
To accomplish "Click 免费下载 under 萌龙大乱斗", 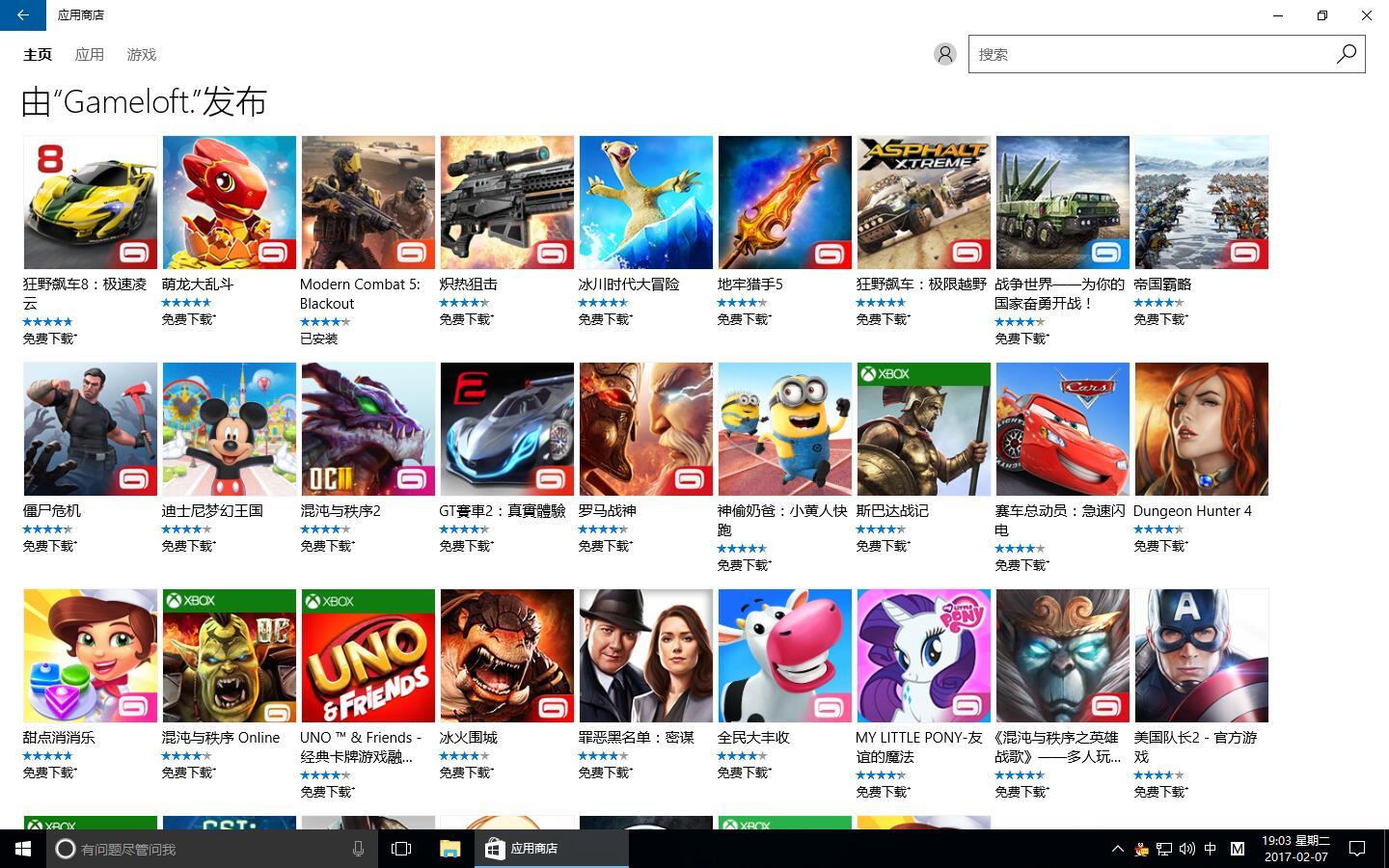I will tap(189, 319).
